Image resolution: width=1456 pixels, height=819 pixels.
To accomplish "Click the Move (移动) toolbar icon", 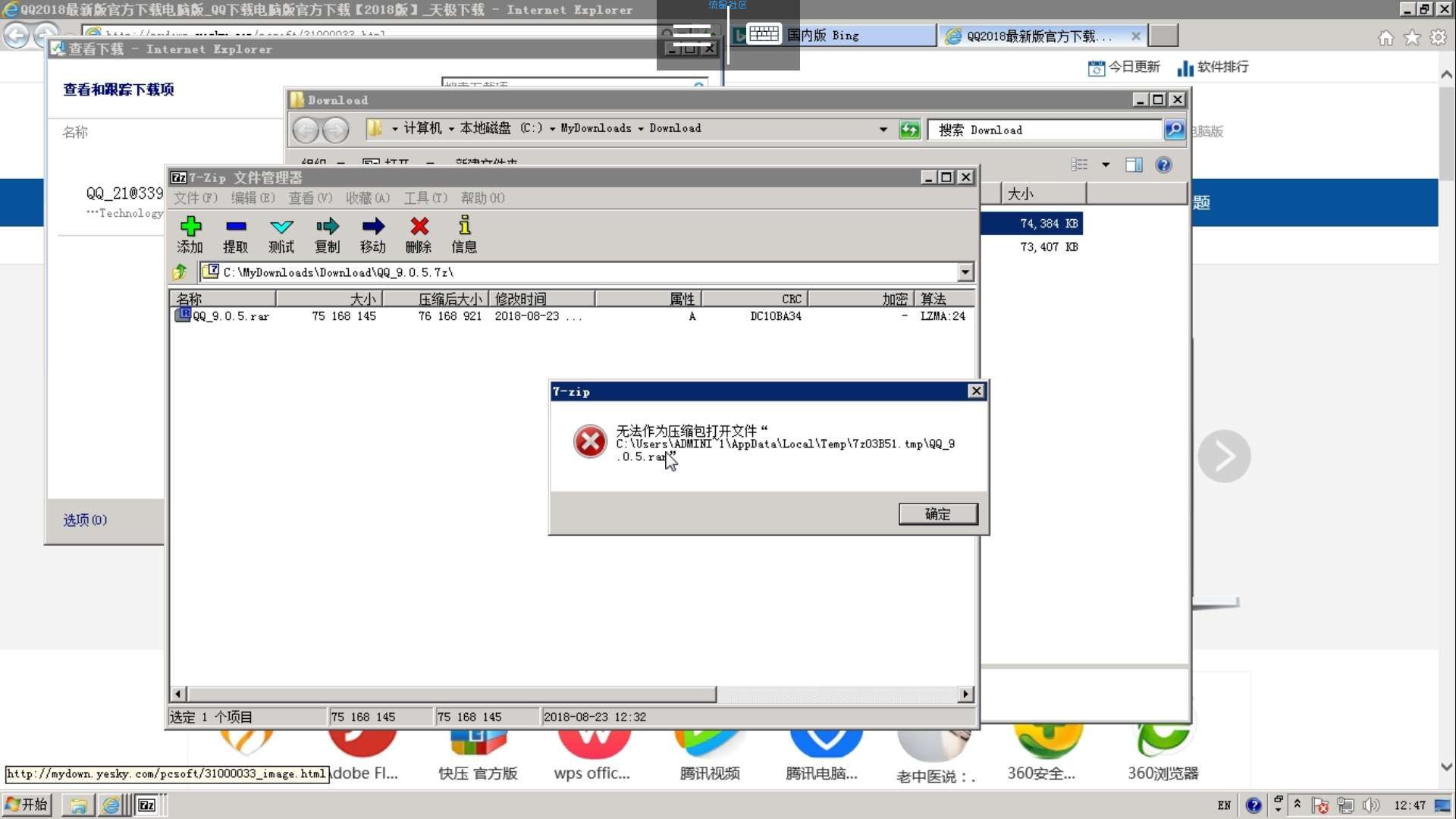I will click(x=373, y=227).
